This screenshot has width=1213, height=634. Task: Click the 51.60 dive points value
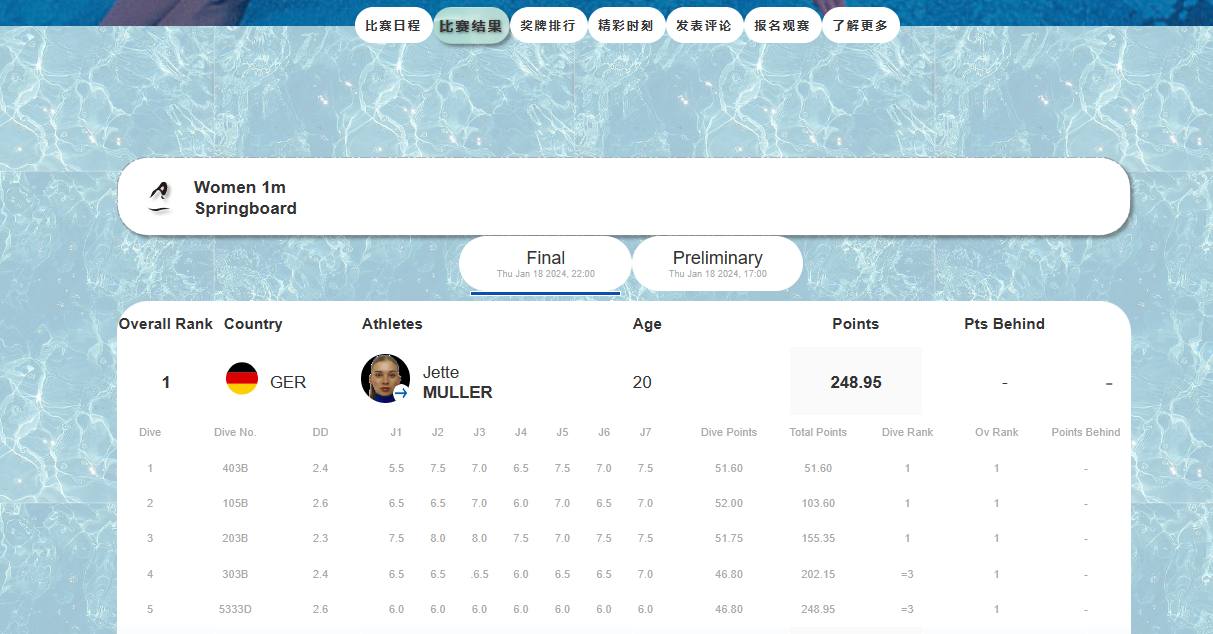point(729,468)
